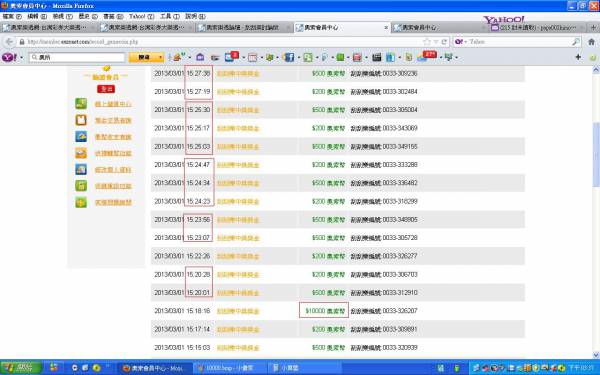Open the Windows Start button
The width and height of the screenshot is (600, 375).
21,368
